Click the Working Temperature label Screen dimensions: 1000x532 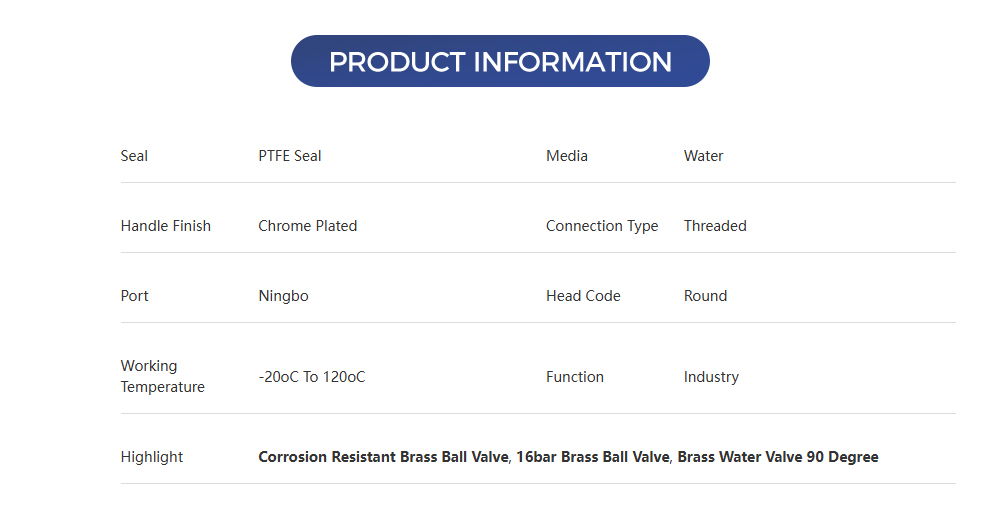click(x=162, y=376)
